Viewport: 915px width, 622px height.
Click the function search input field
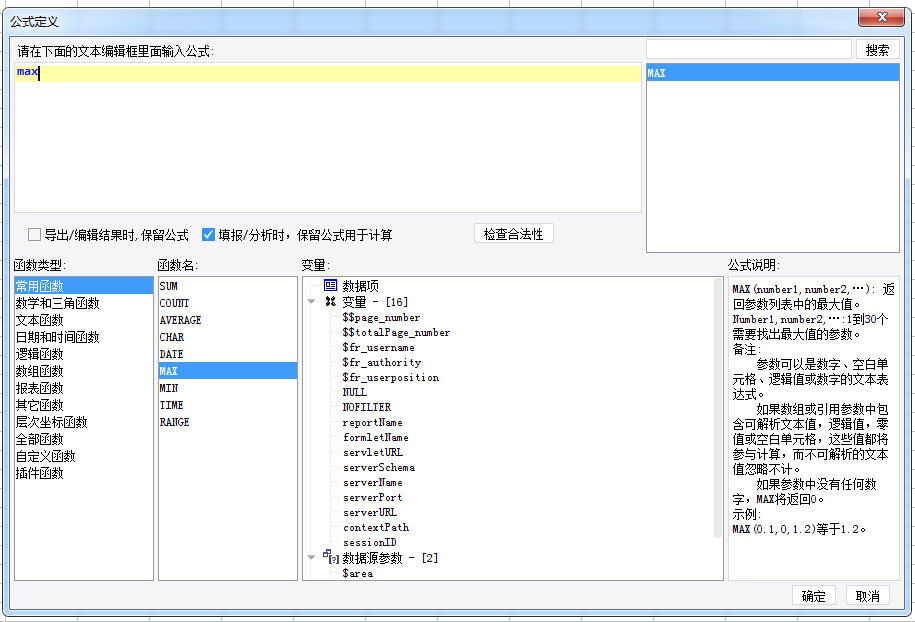(x=749, y=50)
